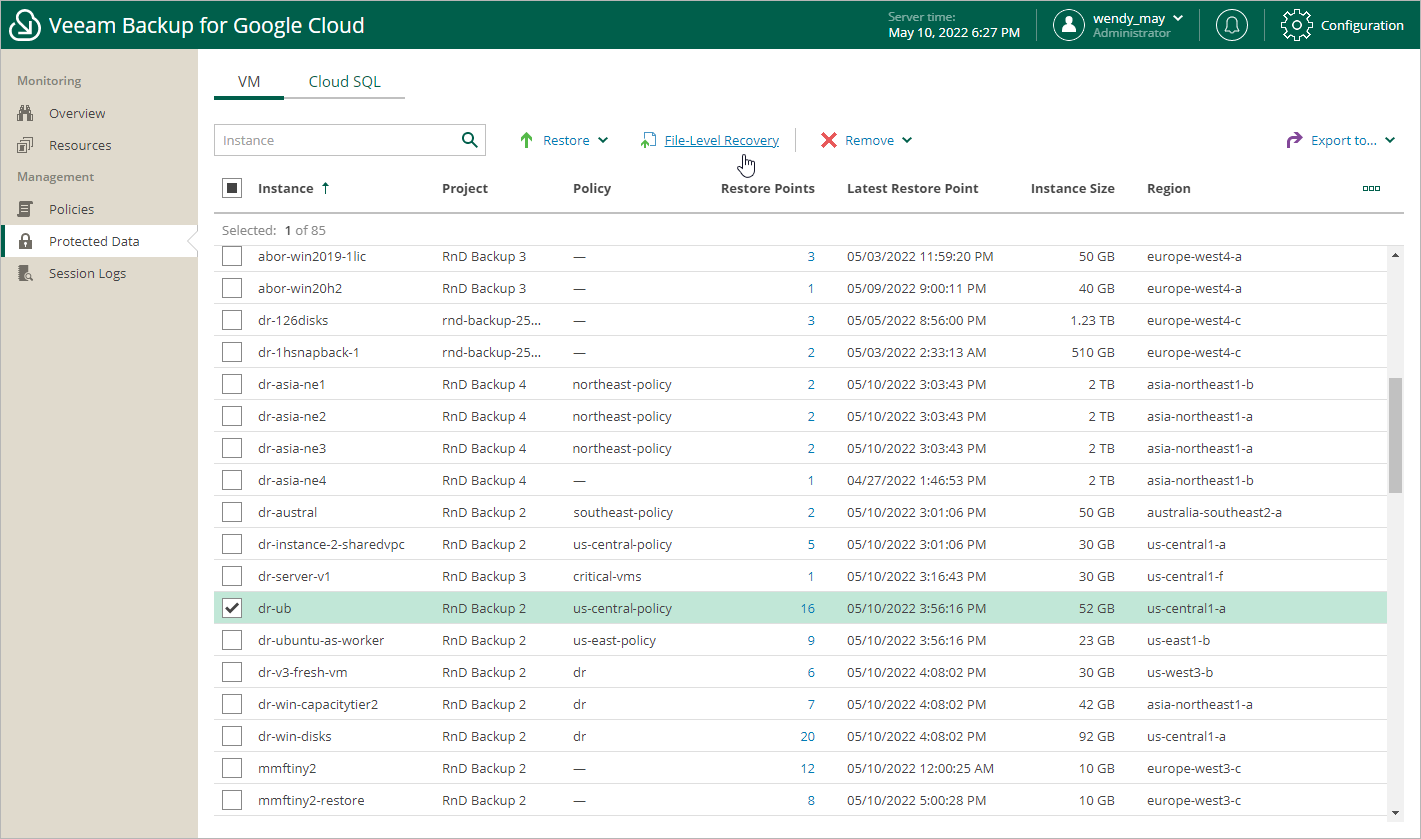The image size is (1421, 839).
Task: Expand the Restore dropdown arrow
Action: pyautogui.click(x=603, y=140)
